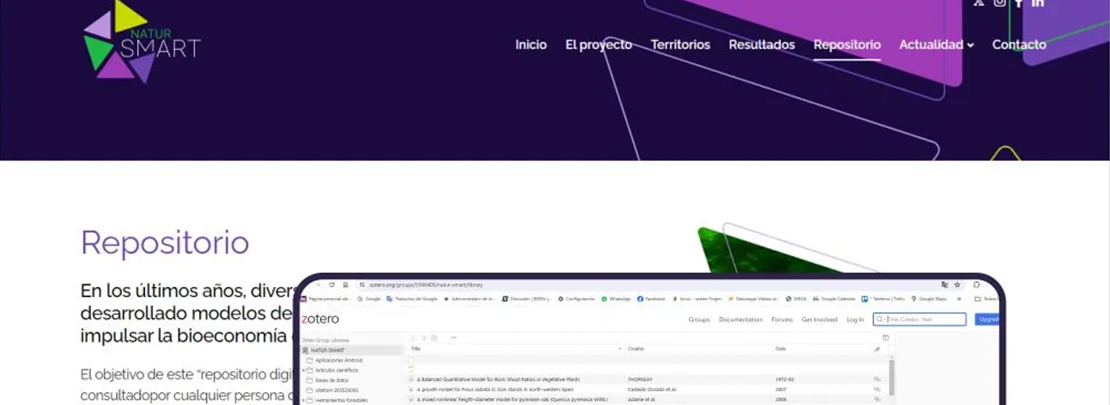Image resolution: width=1110 pixels, height=405 pixels.
Task: Select the Repositorio navigation tab
Action: [847, 45]
